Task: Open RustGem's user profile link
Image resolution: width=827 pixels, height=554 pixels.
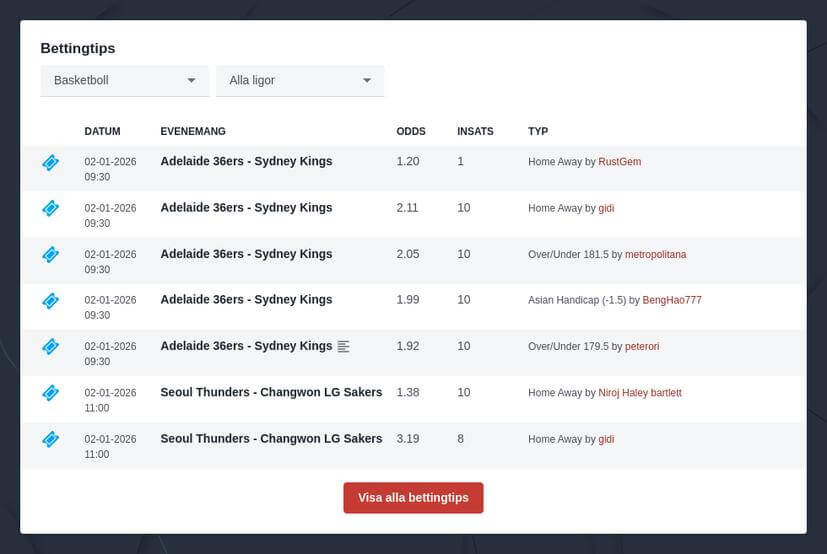Action: pyautogui.click(x=619, y=162)
